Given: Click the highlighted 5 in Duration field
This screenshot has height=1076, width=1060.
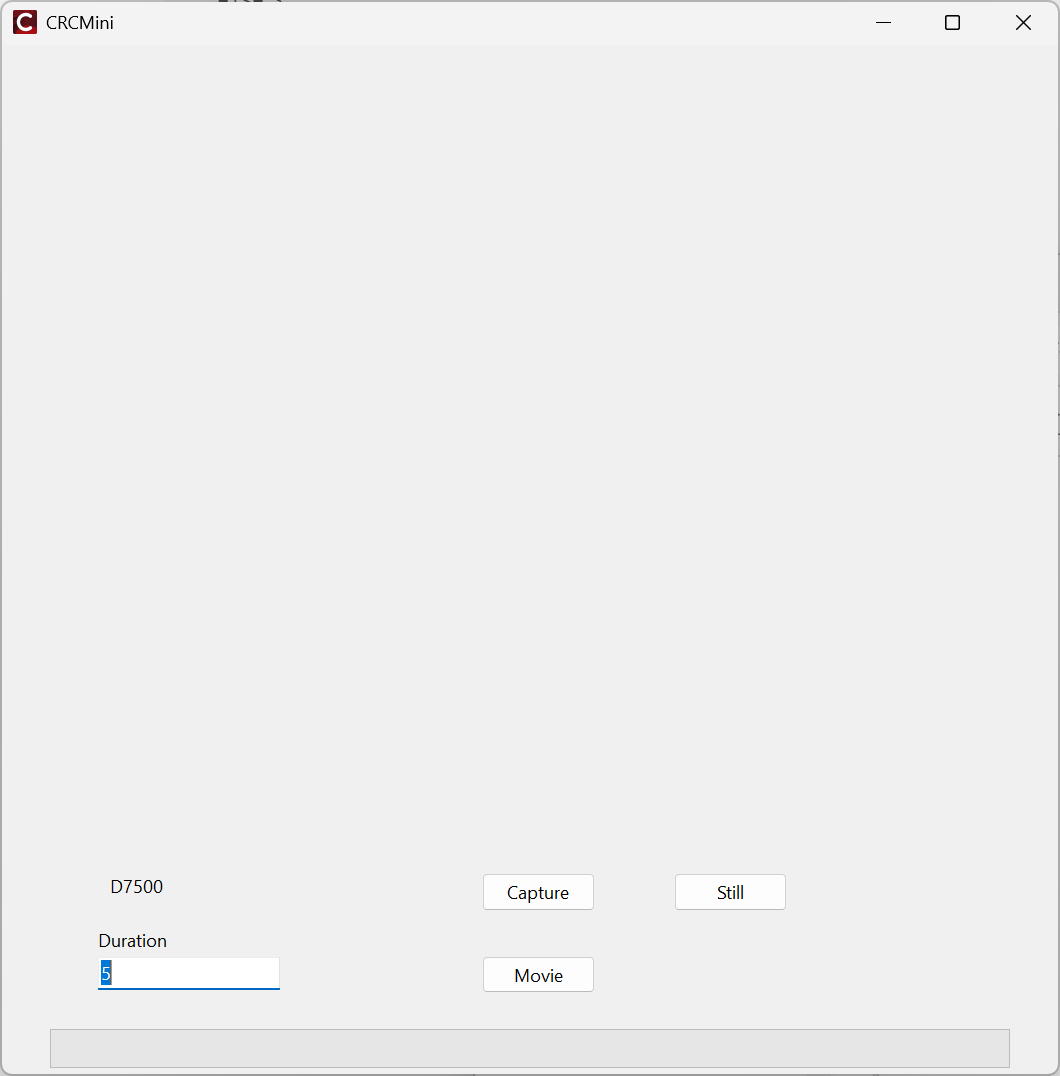Looking at the screenshot, I should pos(106,973).
